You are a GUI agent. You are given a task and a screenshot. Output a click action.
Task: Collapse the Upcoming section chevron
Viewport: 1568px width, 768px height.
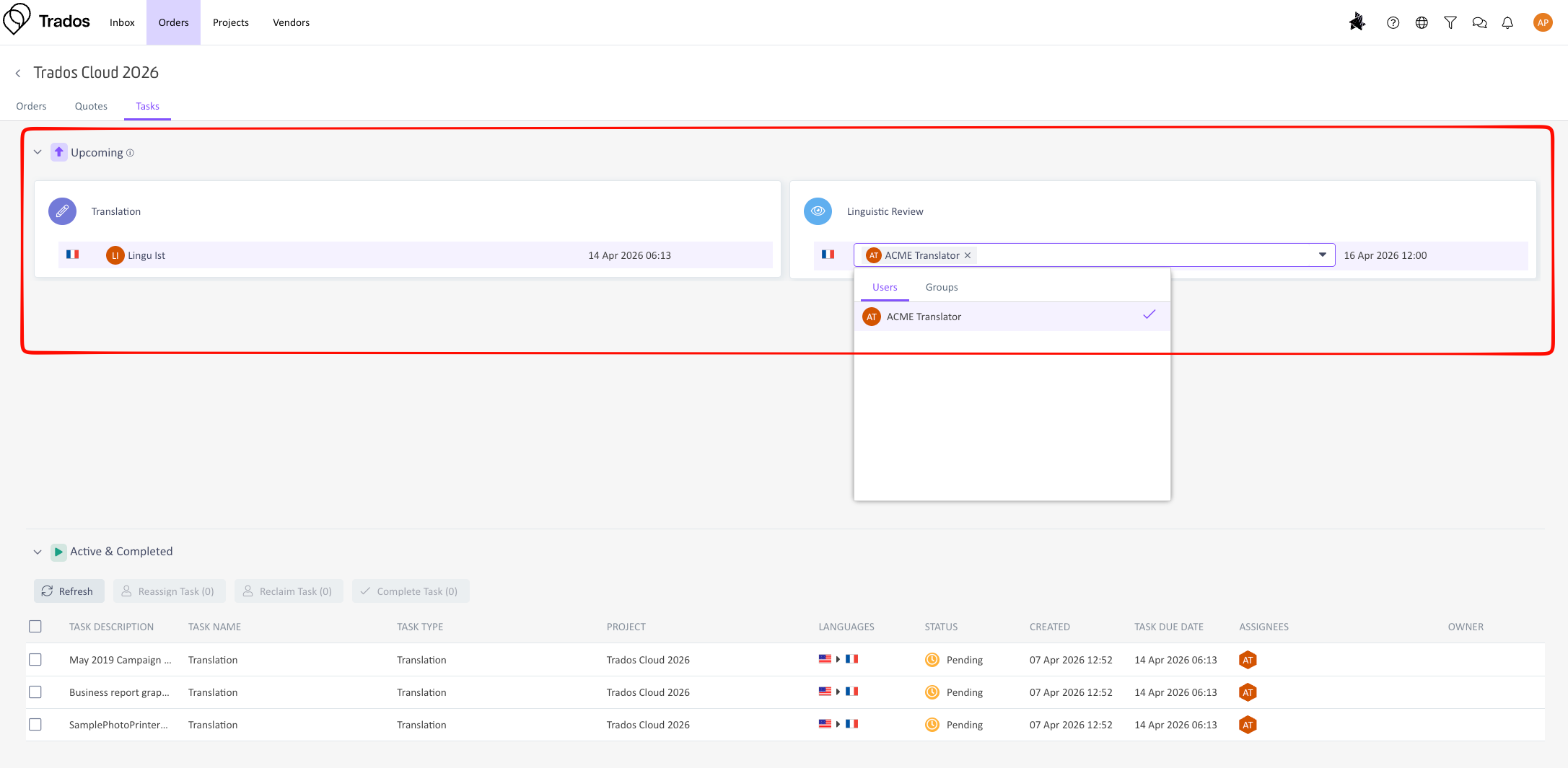38,152
